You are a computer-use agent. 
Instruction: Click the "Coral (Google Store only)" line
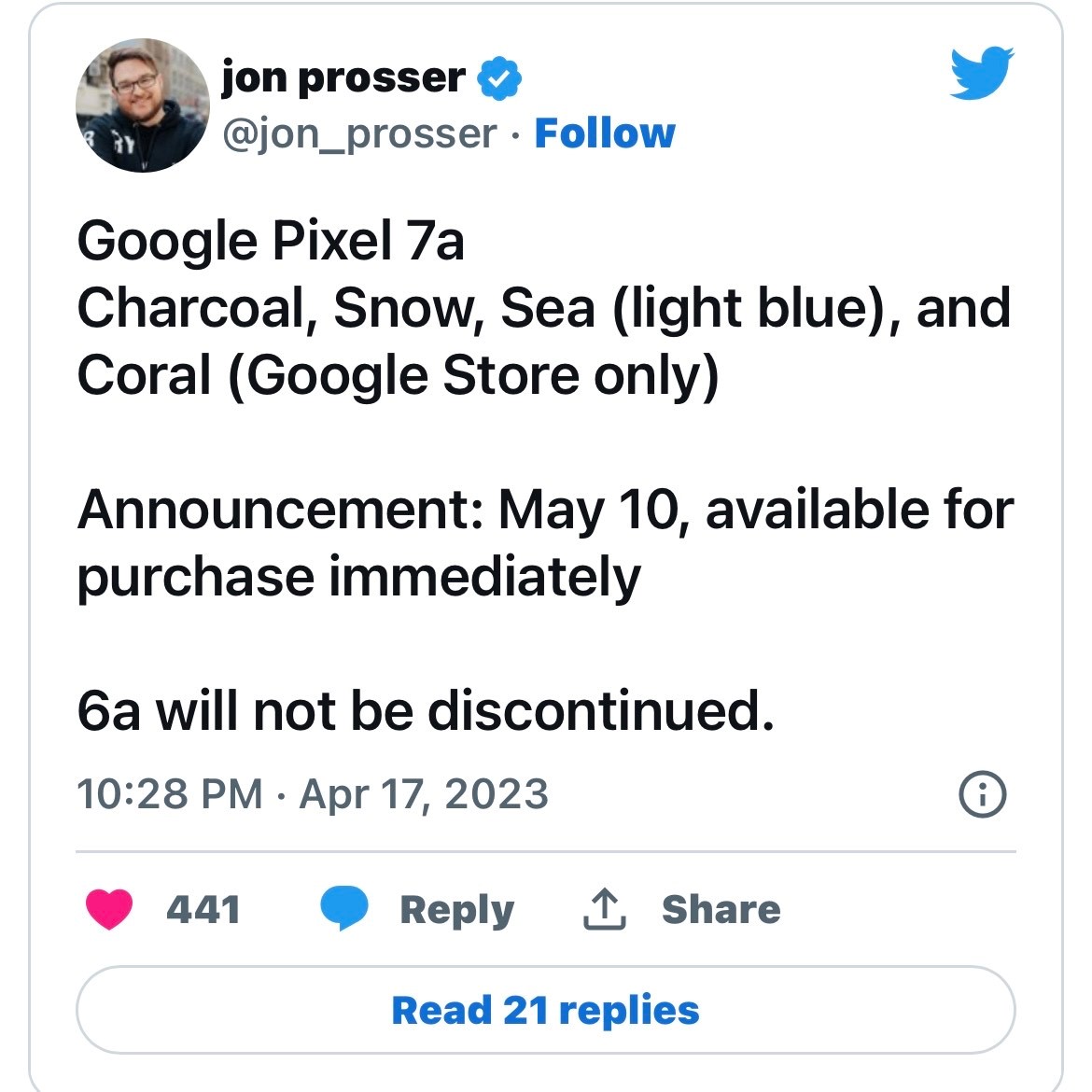point(398,375)
